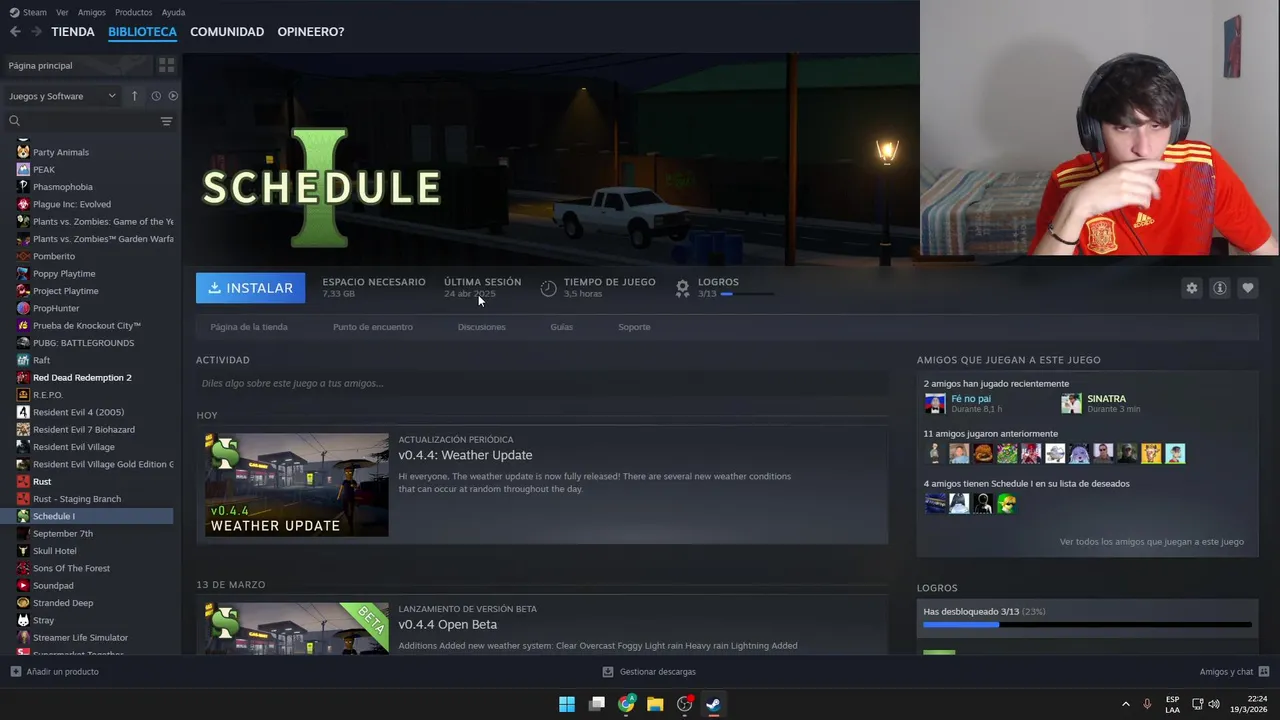Click the Has desbloqueado 3/13 achievement progress bar
This screenshot has width=1280, height=720.
coord(1087,625)
